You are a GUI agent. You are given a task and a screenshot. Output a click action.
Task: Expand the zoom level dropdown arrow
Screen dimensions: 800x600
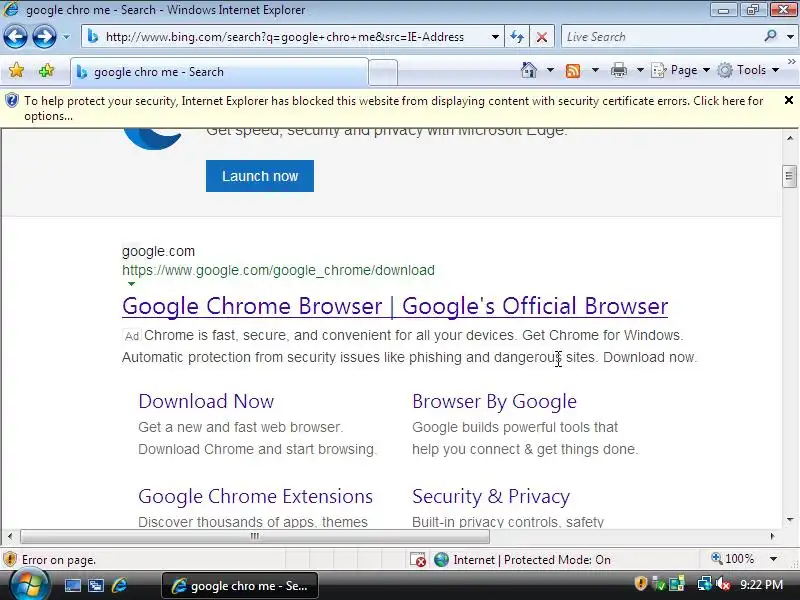pos(773,559)
